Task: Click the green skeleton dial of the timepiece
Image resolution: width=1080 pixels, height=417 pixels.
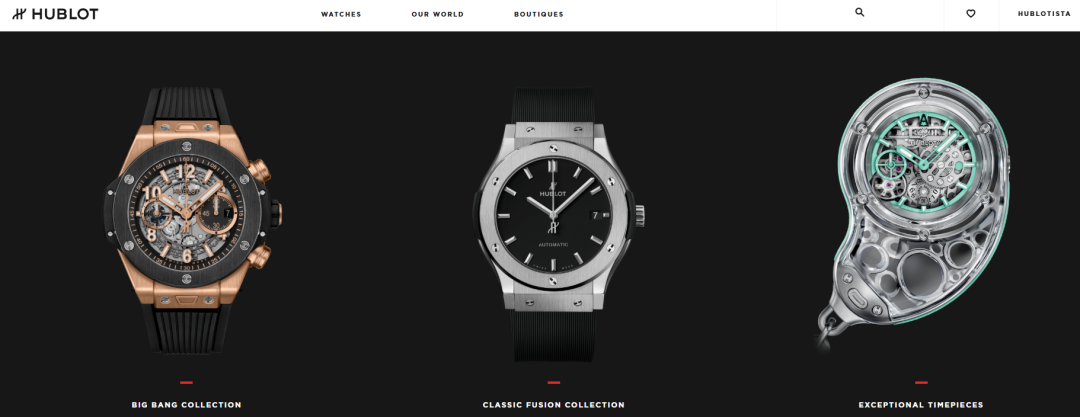Action: pos(922,163)
